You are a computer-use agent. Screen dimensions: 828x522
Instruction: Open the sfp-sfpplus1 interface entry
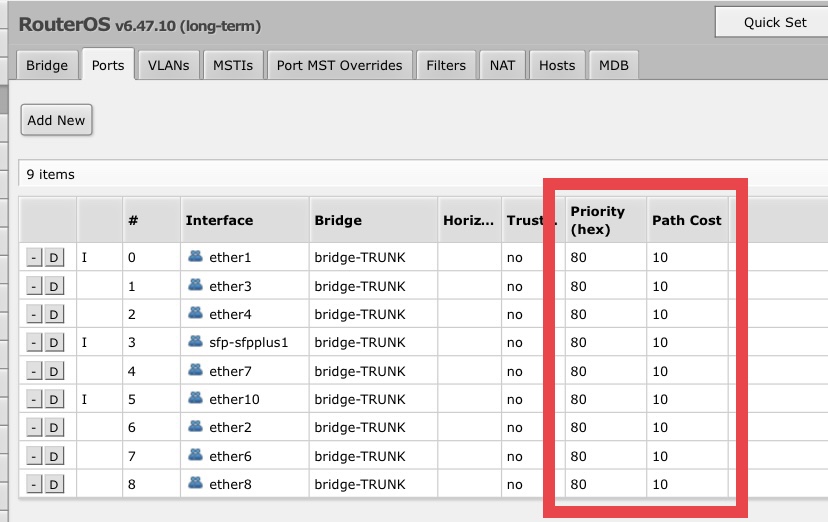click(x=249, y=343)
